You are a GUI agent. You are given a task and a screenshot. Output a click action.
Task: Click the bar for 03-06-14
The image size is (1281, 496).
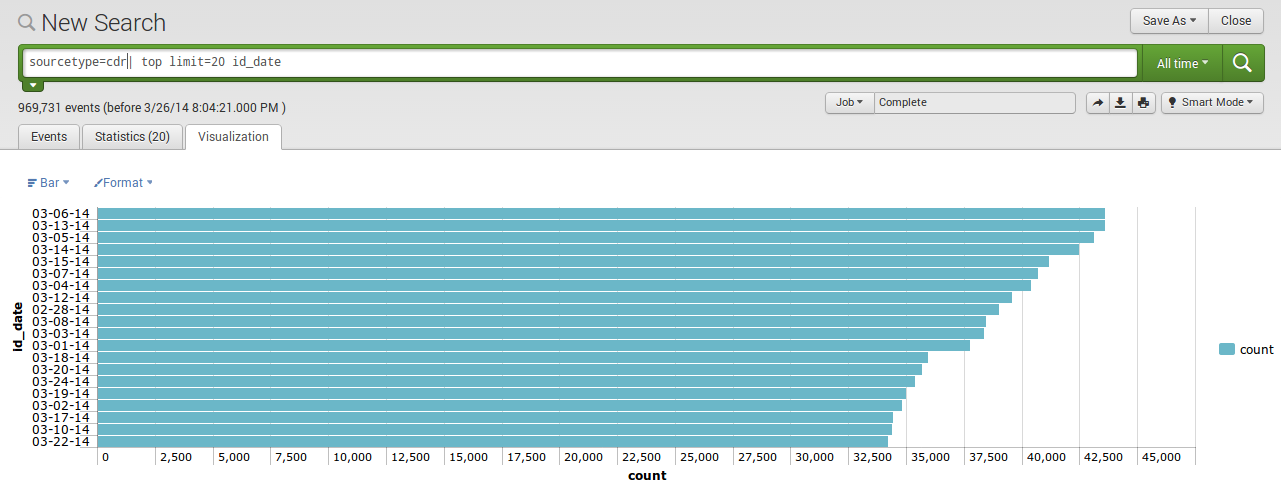tap(600, 213)
